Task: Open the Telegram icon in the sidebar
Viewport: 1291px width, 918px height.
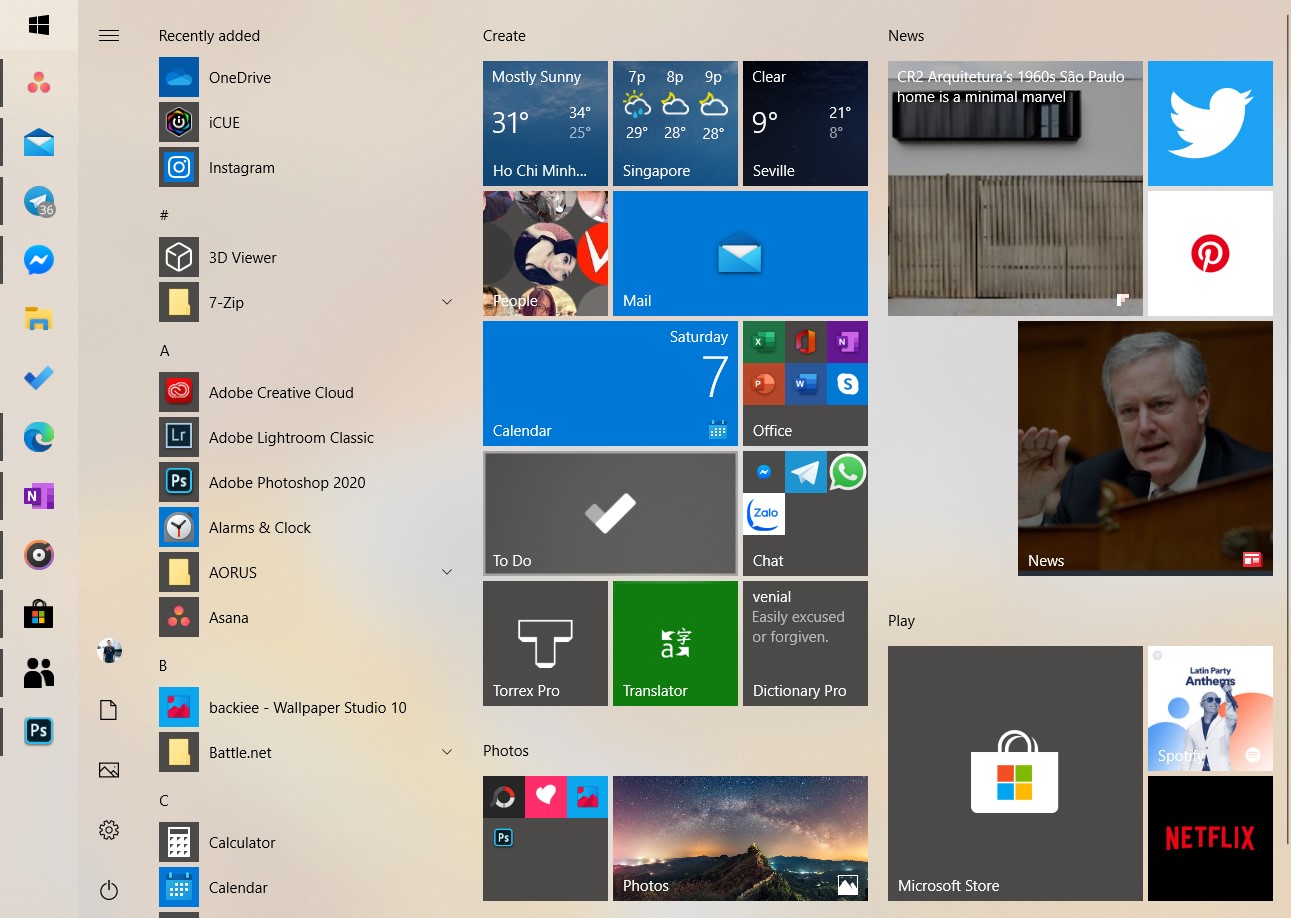Action: coord(38,201)
